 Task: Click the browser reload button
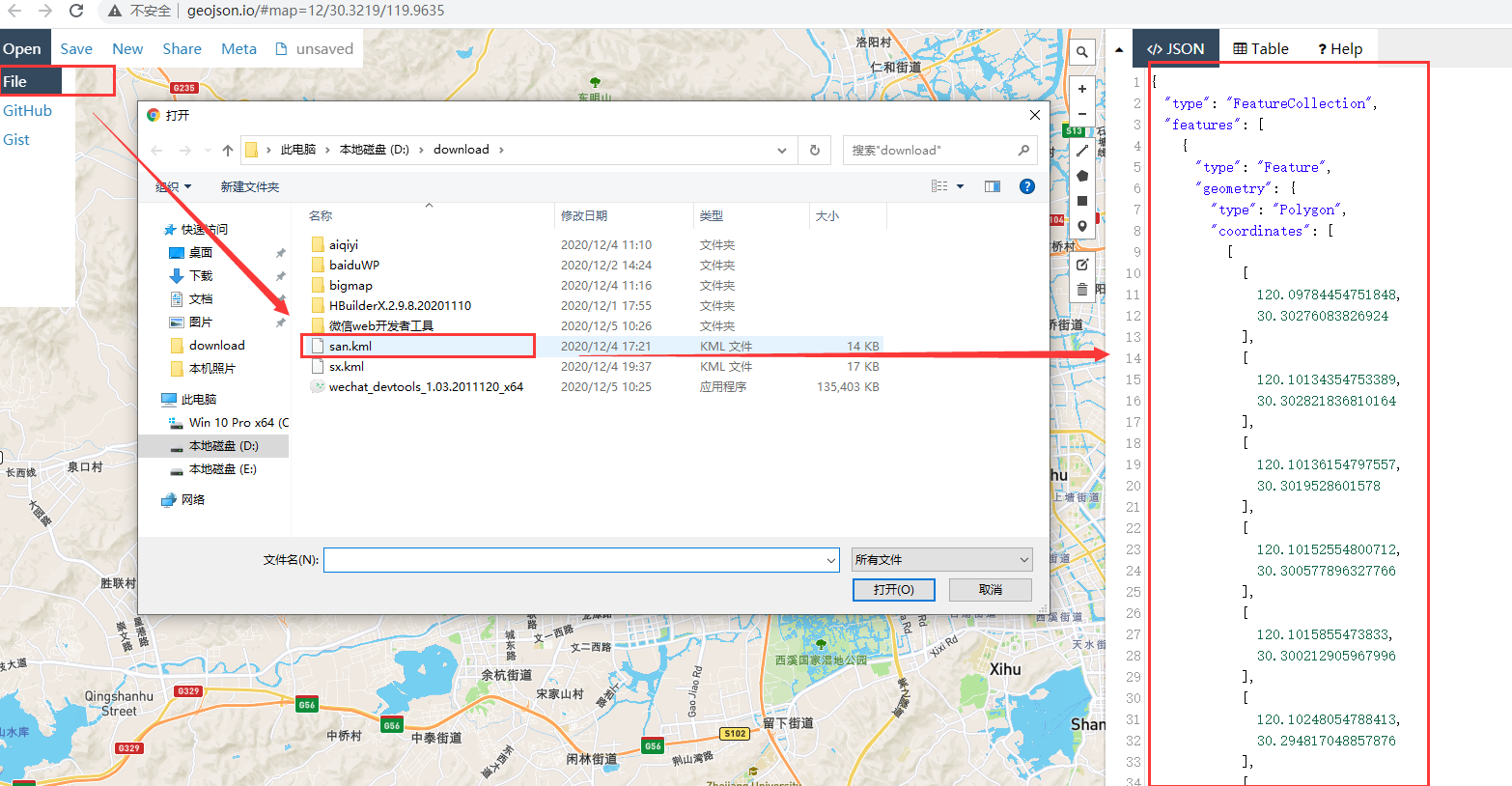(x=76, y=11)
